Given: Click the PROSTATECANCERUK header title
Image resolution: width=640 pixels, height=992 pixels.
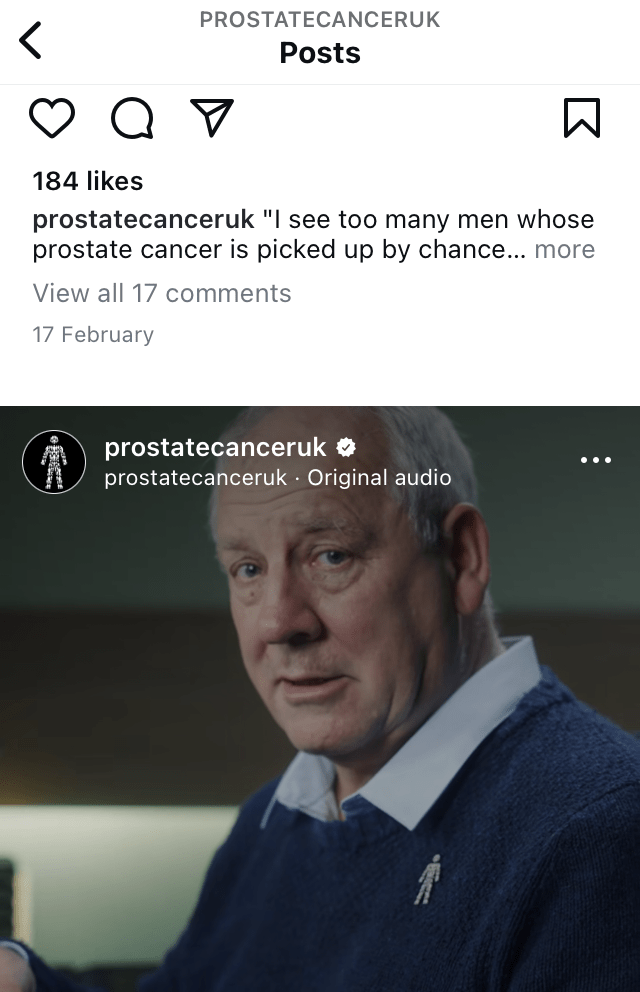Looking at the screenshot, I should [x=320, y=20].
